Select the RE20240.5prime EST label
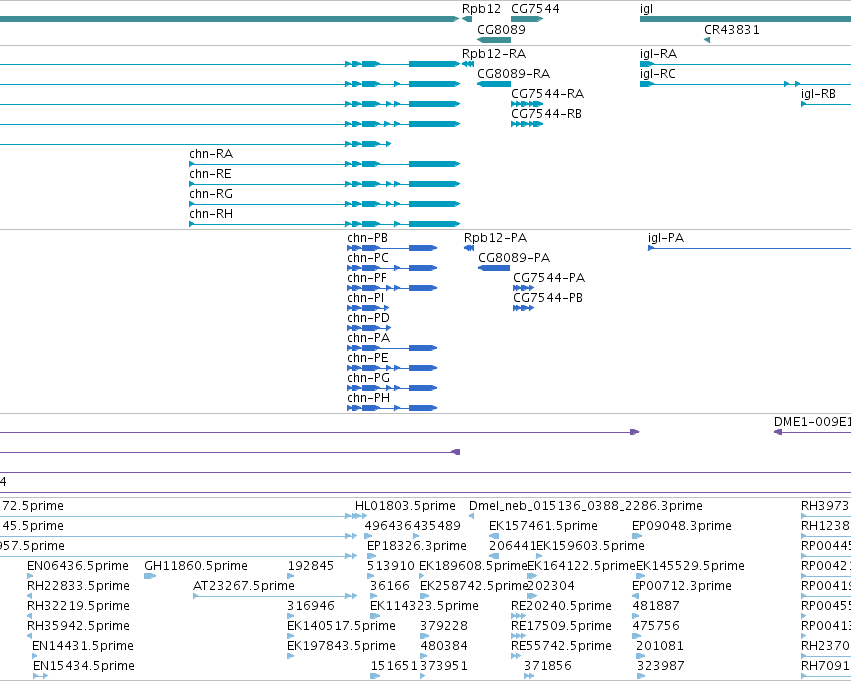This screenshot has height=681, width=851. point(561,607)
